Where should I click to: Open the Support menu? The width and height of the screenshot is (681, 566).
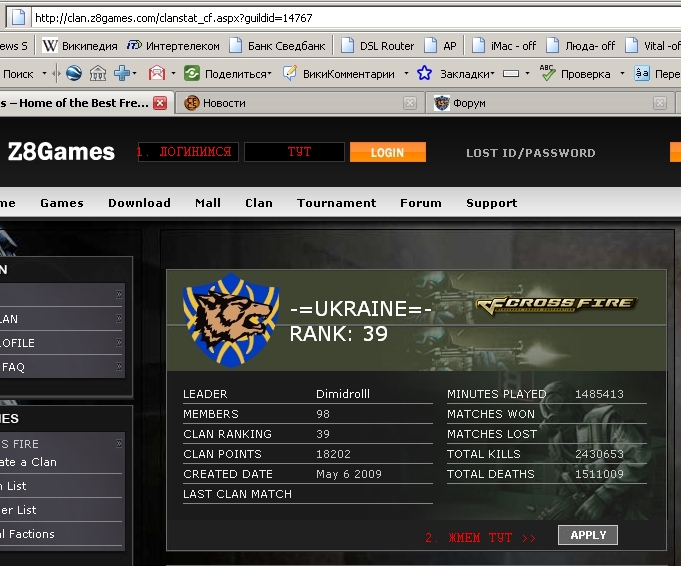click(492, 203)
